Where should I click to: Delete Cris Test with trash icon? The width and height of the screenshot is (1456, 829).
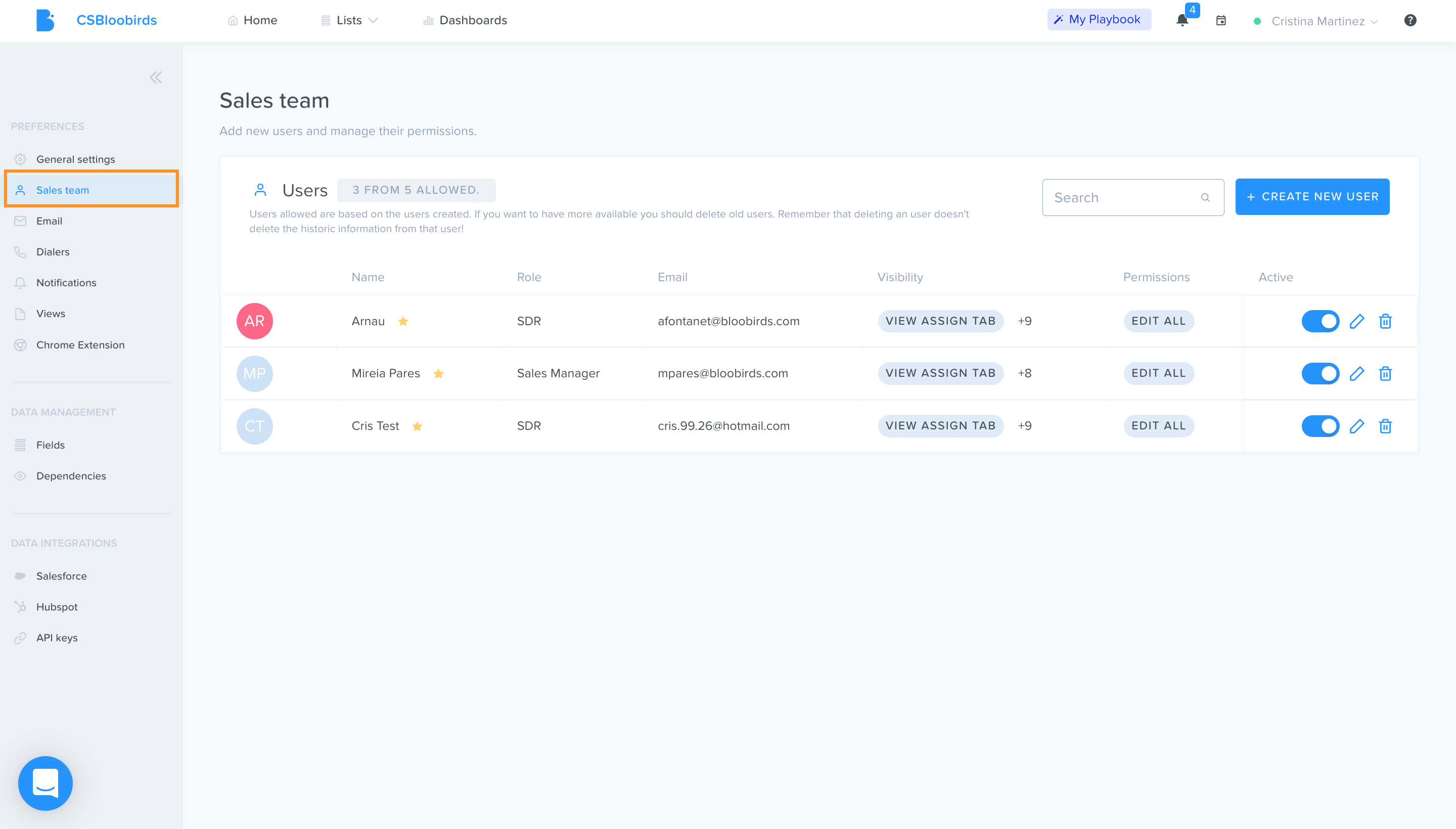pos(1385,426)
